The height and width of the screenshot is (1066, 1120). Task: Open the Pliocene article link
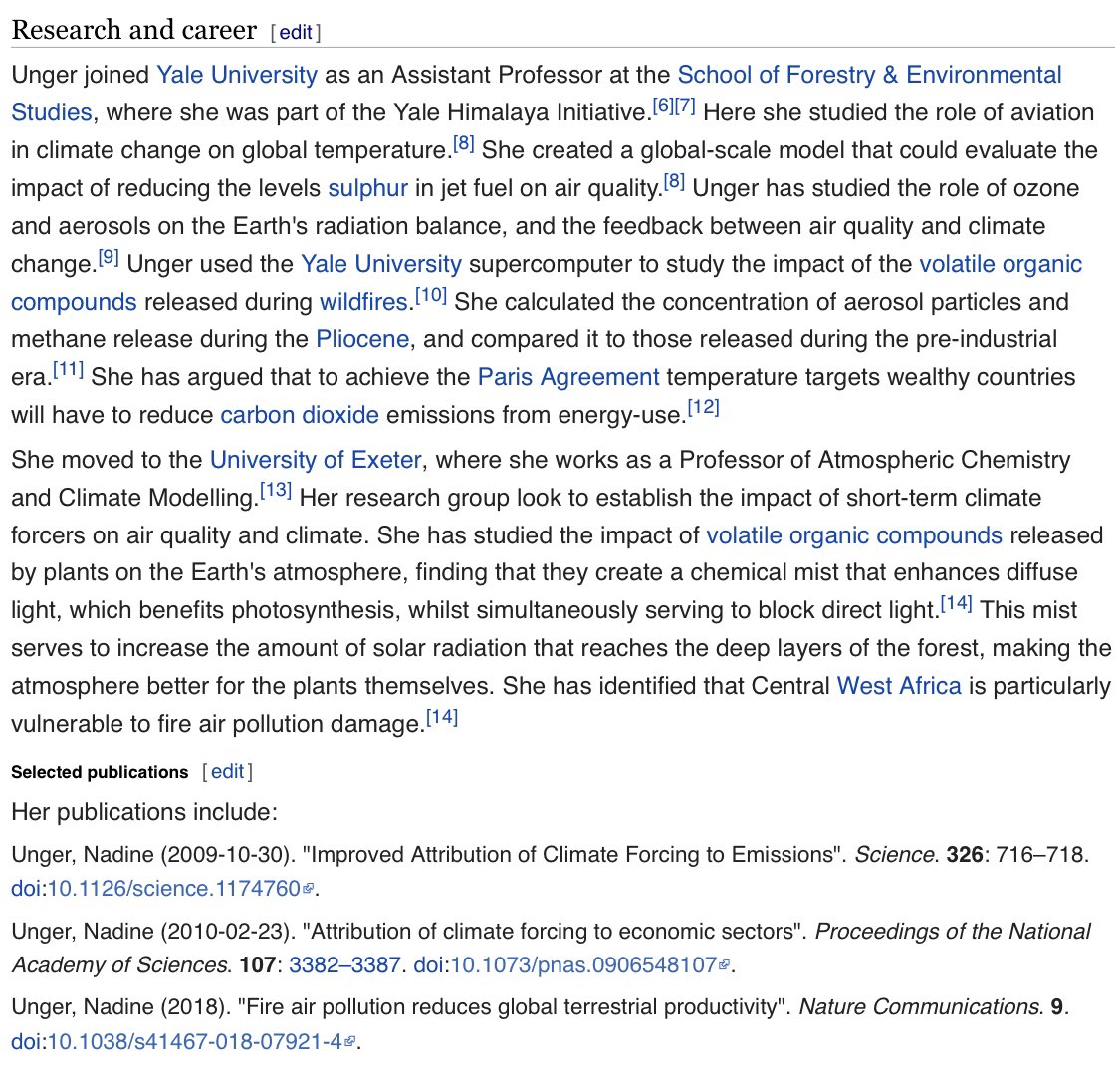tap(362, 339)
